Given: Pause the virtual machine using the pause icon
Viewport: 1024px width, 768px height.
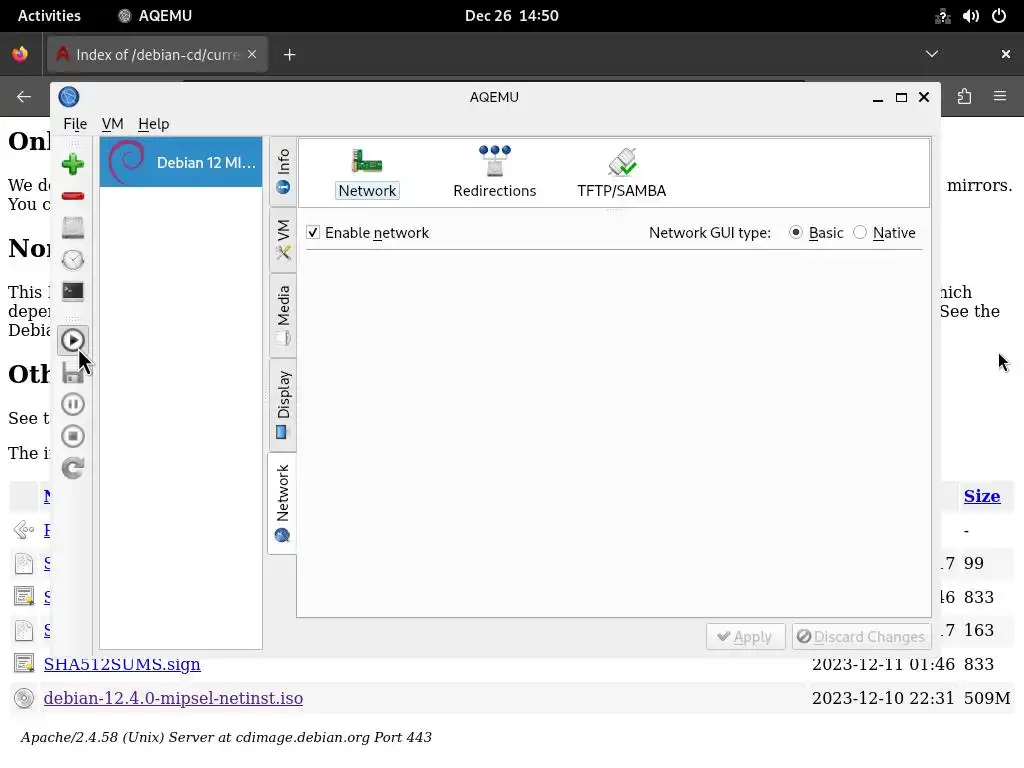Looking at the screenshot, I should tap(72, 404).
